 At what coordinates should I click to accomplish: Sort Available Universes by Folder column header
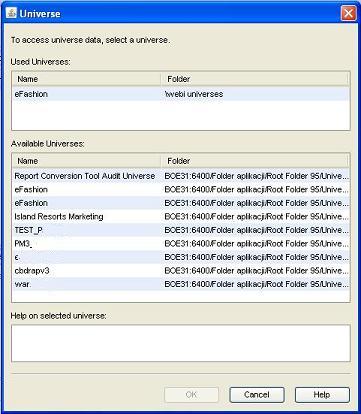click(x=255, y=161)
